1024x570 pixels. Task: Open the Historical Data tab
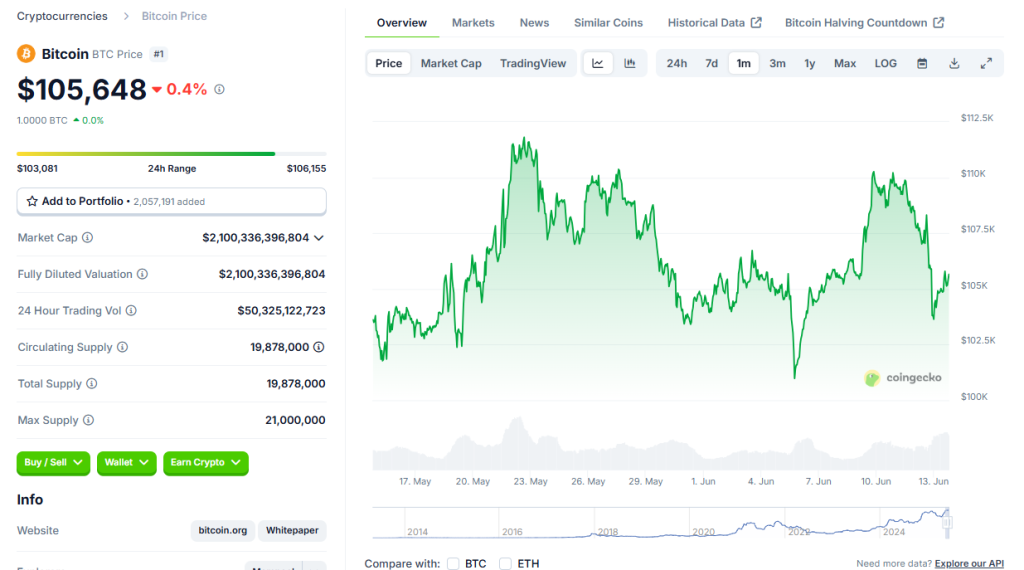pyautogui.click(x=714, y=23)
